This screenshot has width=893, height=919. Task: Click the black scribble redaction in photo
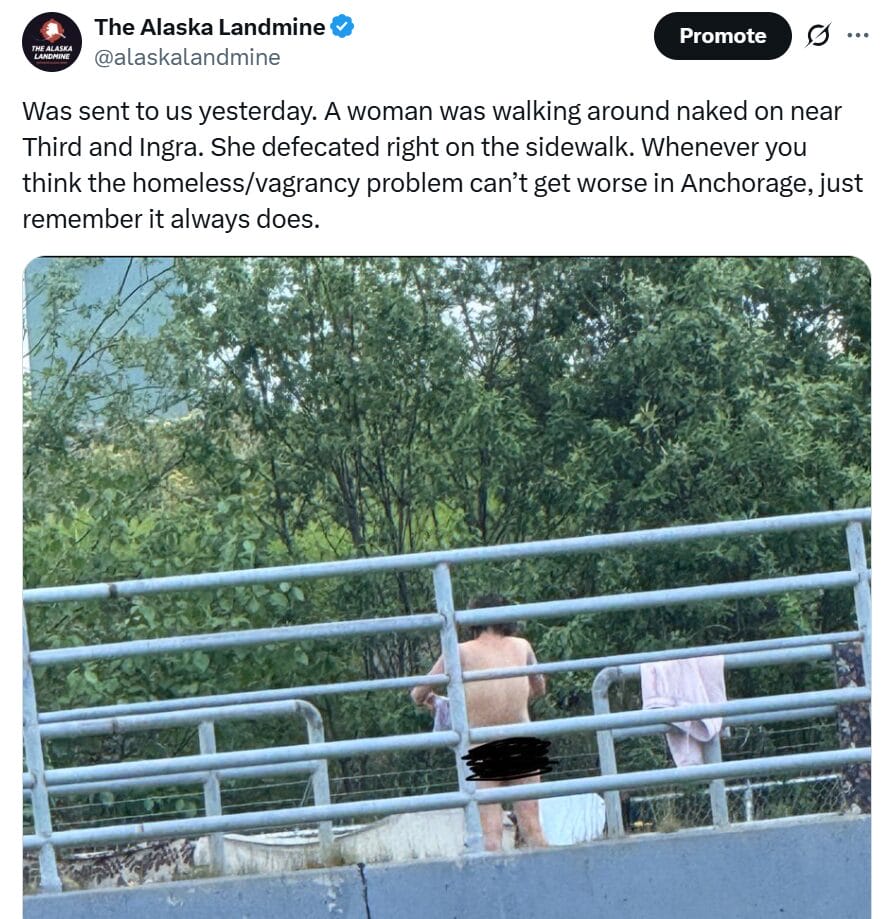pyautogui.click(x=507, y=759)
